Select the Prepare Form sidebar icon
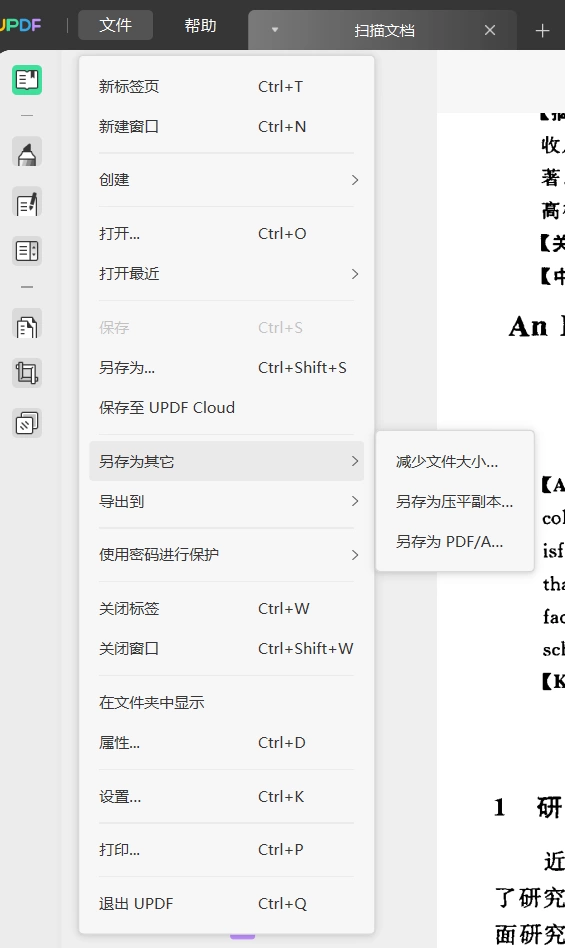This screenshot has height=948, width=565. [27, 251]
